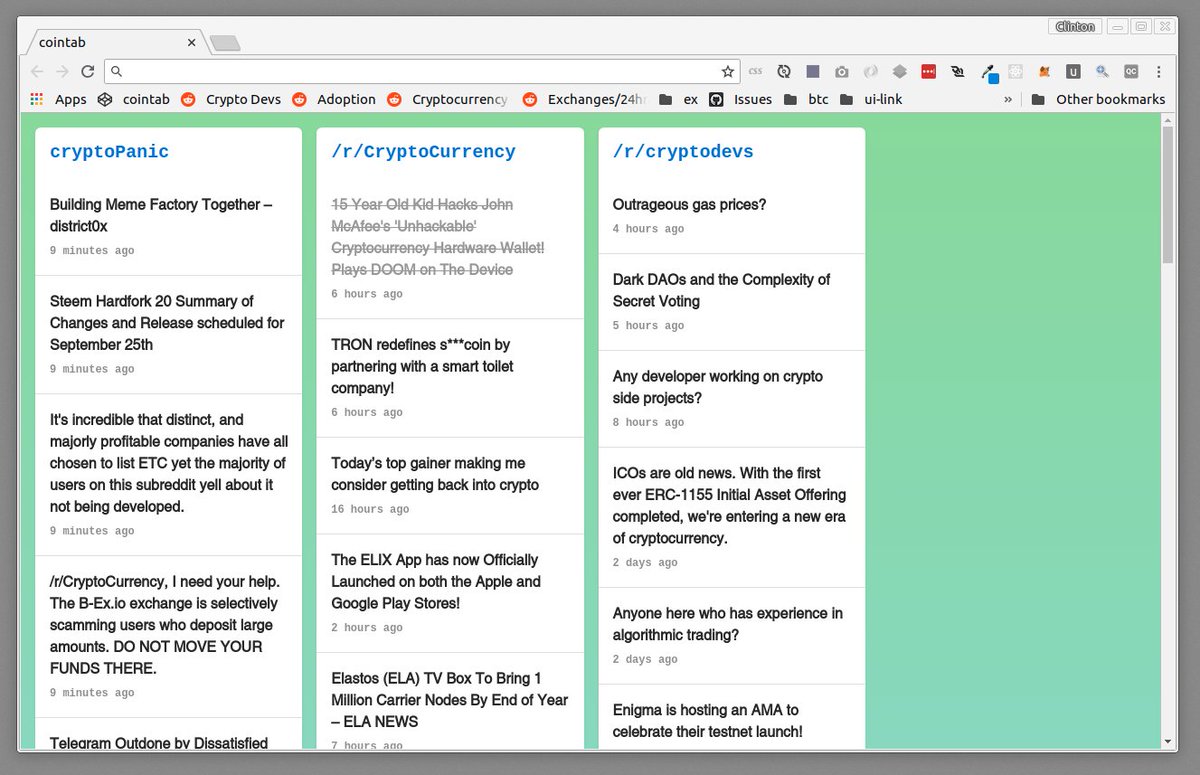Show hidden bookmarks via double chevron
1200x775 pixels.
pyautogui.click(x=1008, y=99)
